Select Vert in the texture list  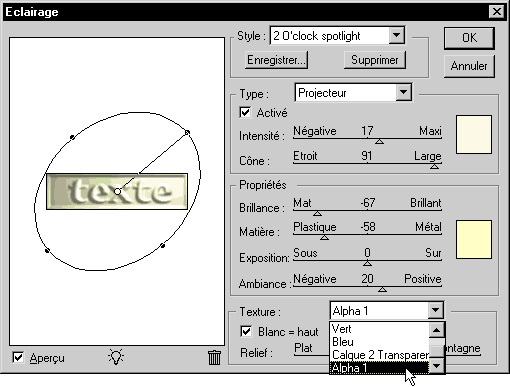pyautogui.click(x=379, y=329)
